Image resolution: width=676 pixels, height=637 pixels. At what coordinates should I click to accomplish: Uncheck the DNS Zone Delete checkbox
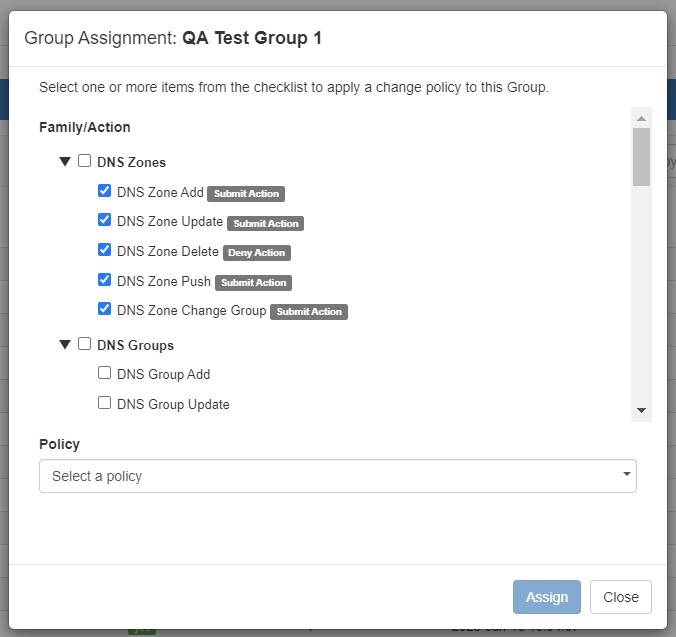click(x=104, y=250)
